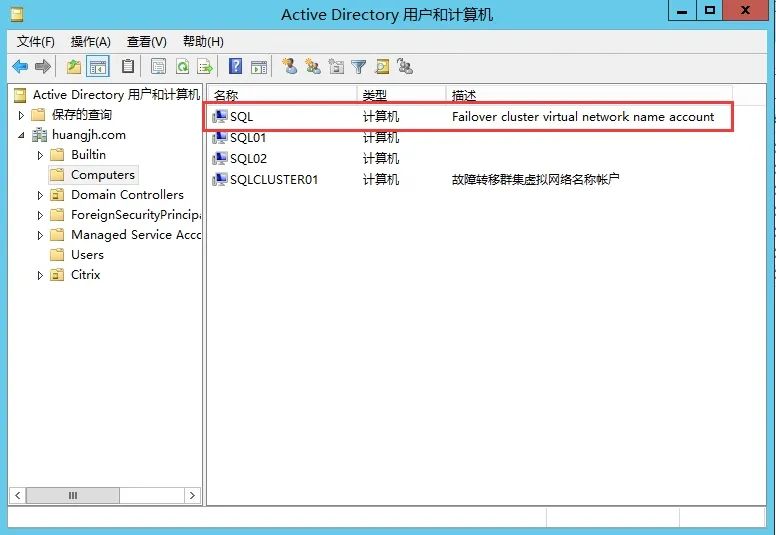The height and width of the screenshot is (535, 776).
Task: Click the tree pane scroll right arrow
Action: tap(192, 495)
